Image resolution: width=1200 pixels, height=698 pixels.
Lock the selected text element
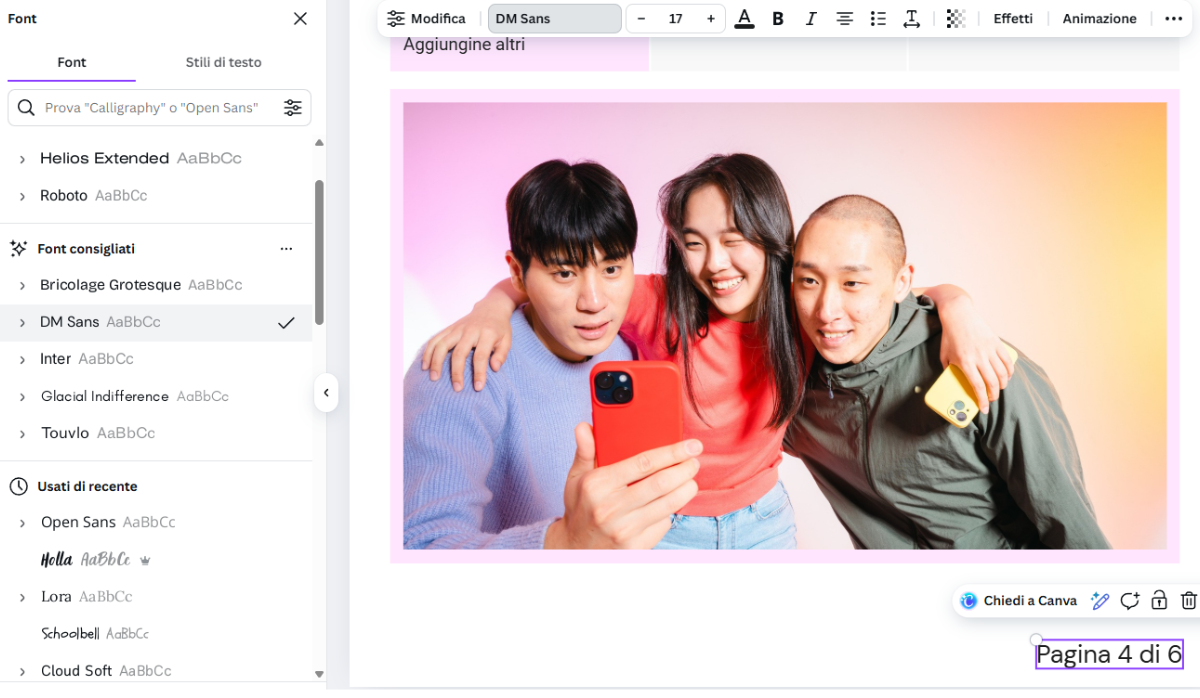(x=1159, y=600)
